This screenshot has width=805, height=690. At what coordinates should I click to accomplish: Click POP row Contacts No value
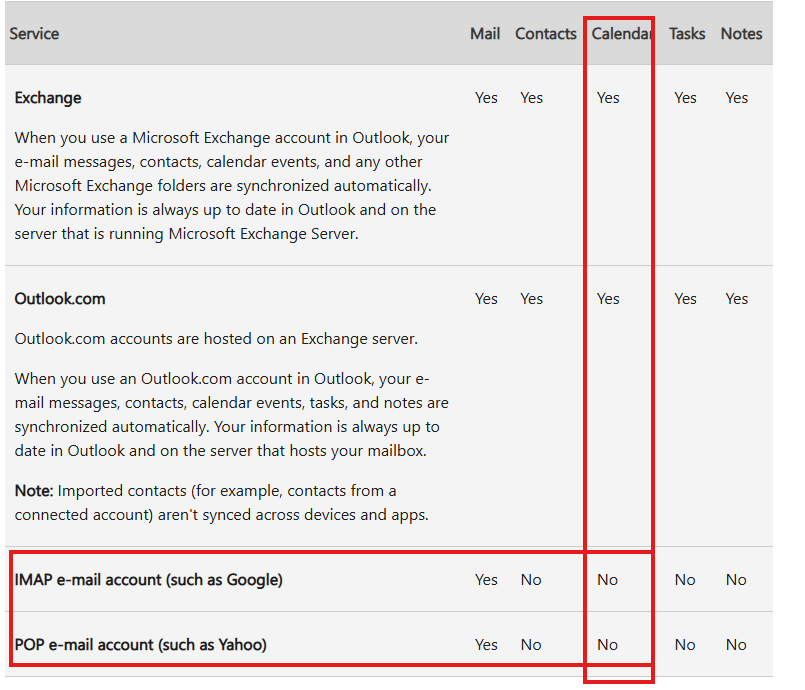point(531,644)
